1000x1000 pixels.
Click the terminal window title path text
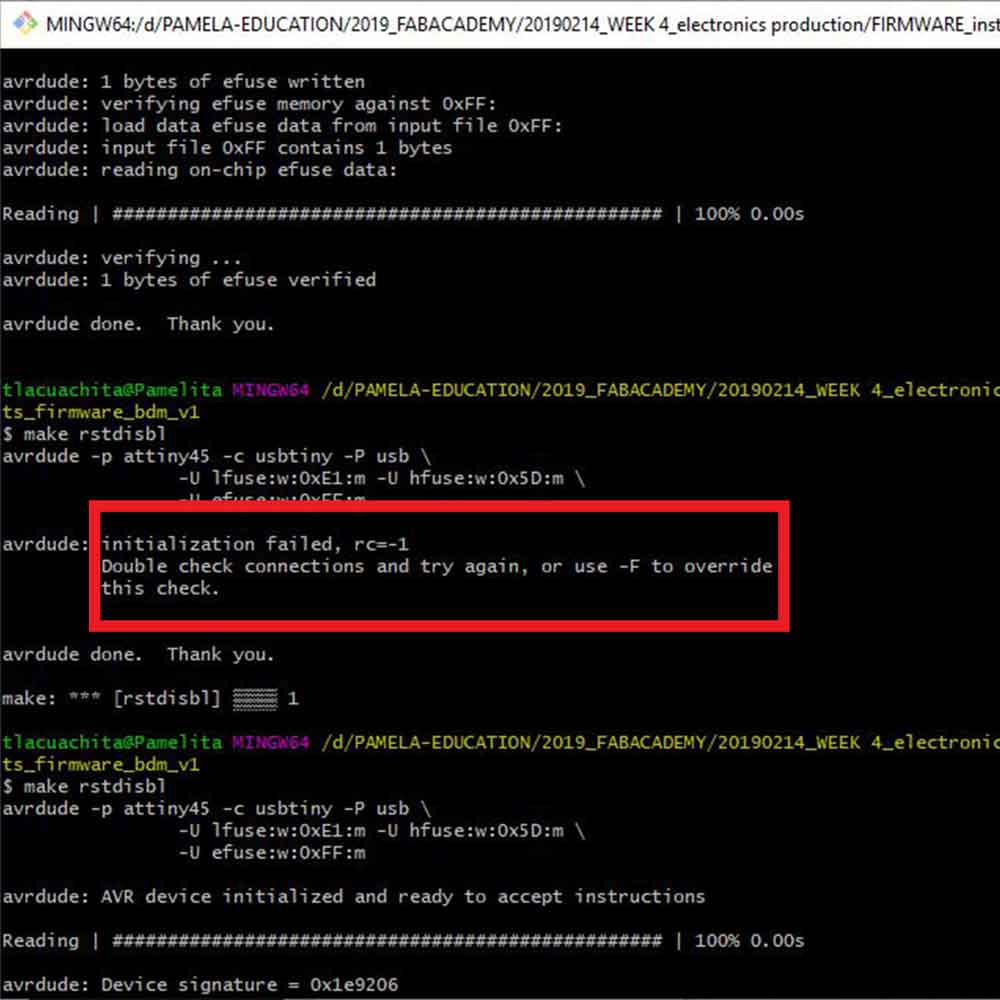(x=522, y=24)
